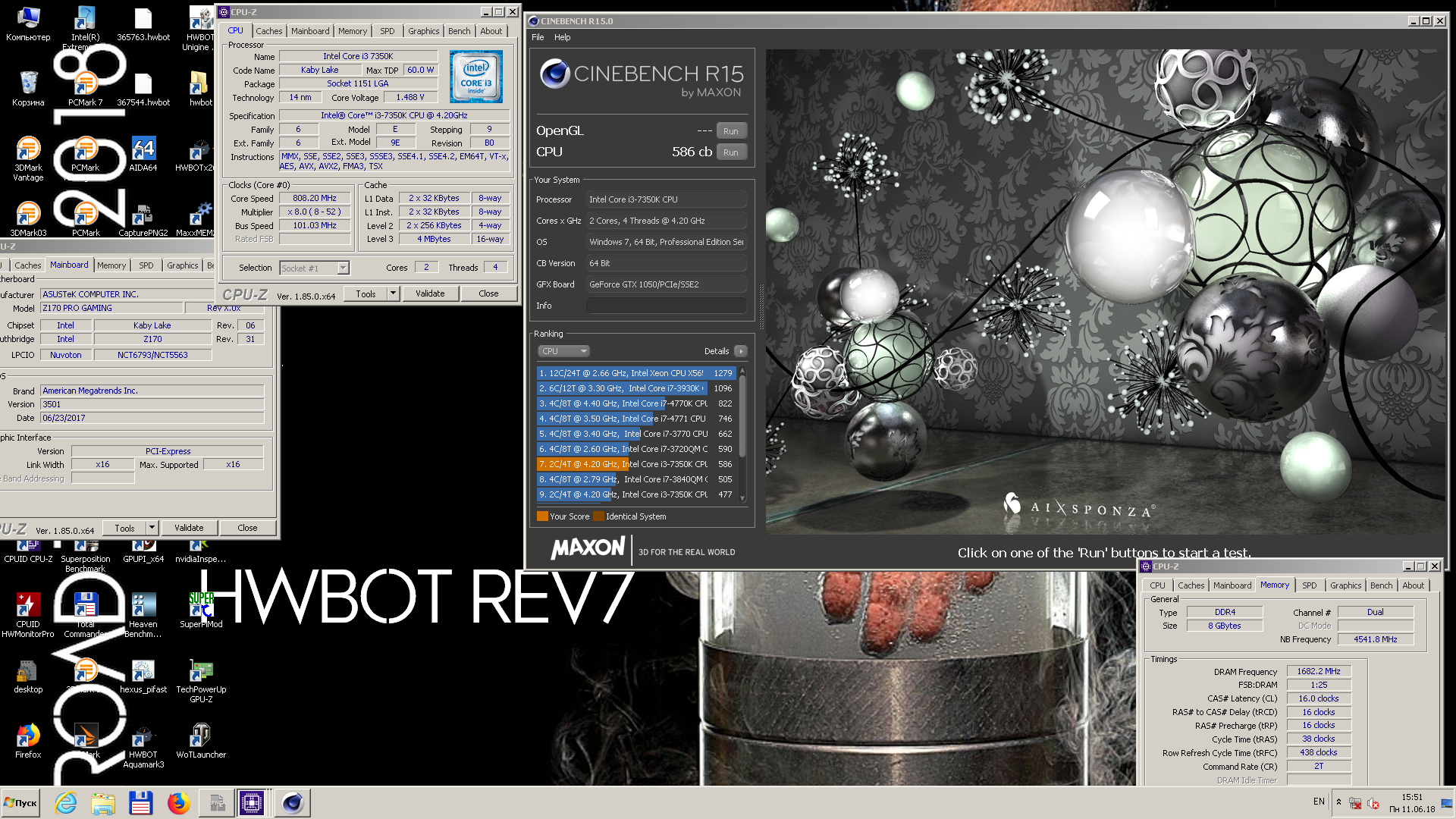Open the File menu in Cinebench
Viewport: 1456px width, 819px height.
click(538, 37)
